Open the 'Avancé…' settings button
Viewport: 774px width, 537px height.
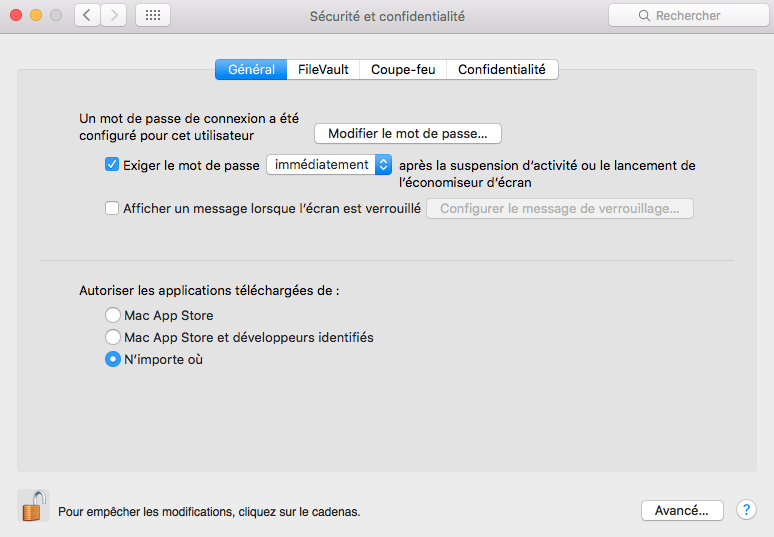[x=681, y=510]
